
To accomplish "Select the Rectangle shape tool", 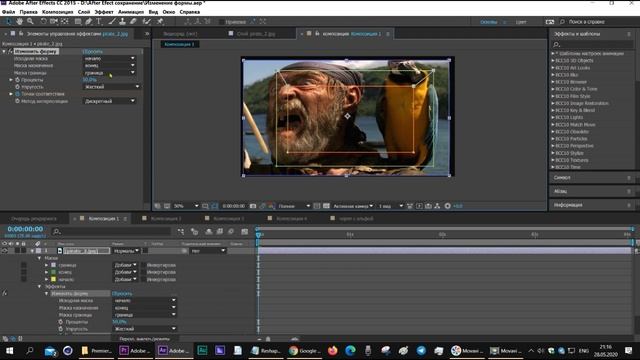I will [78, 22].
